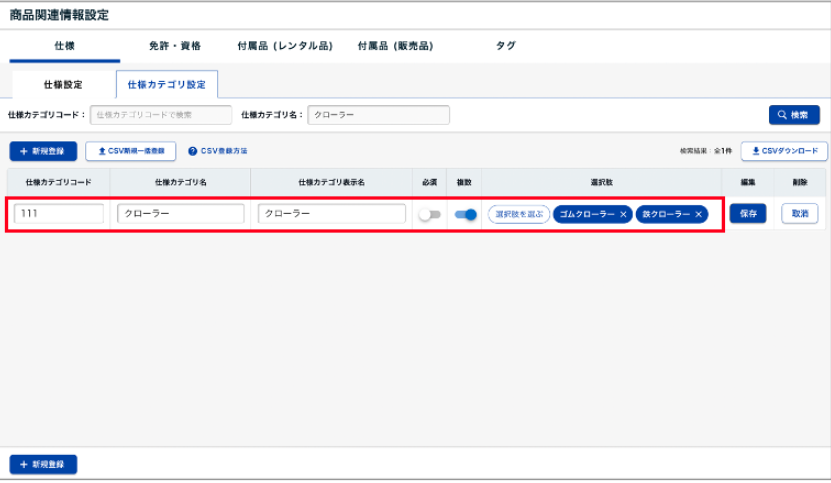
Task: Click the CSVダウンロード download button
Action: [x=784, y=151]
